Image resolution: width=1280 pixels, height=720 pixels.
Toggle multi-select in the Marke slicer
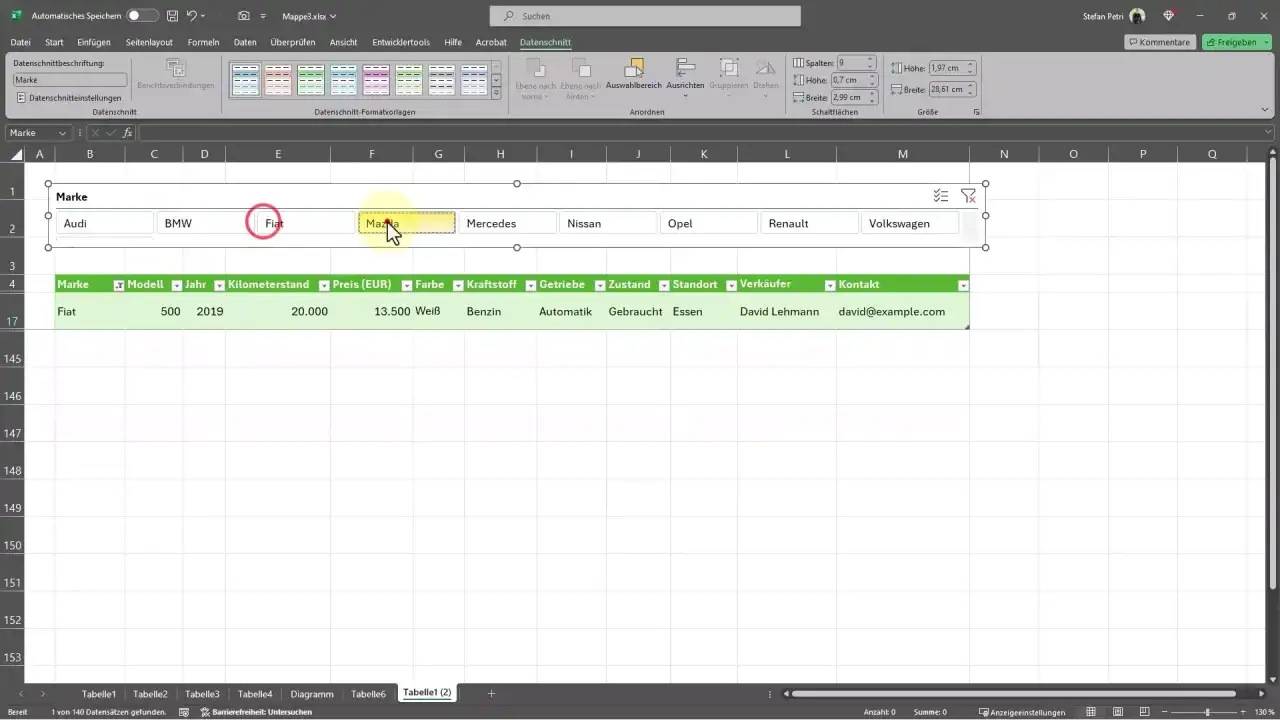pos(940,197)
